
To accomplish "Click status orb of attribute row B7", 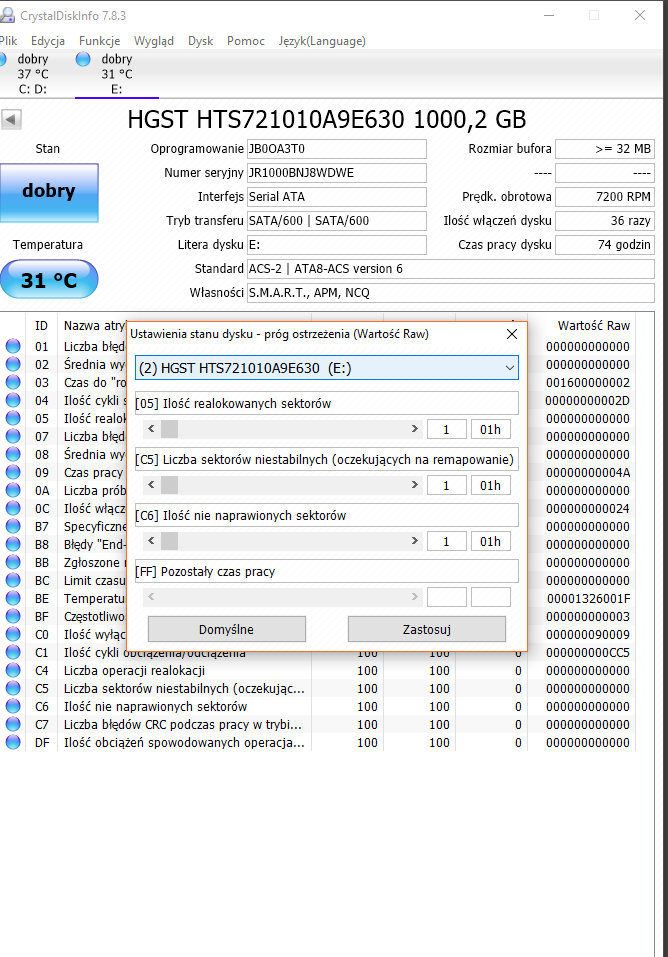I will pyautogui.click(x=13, y=527).
